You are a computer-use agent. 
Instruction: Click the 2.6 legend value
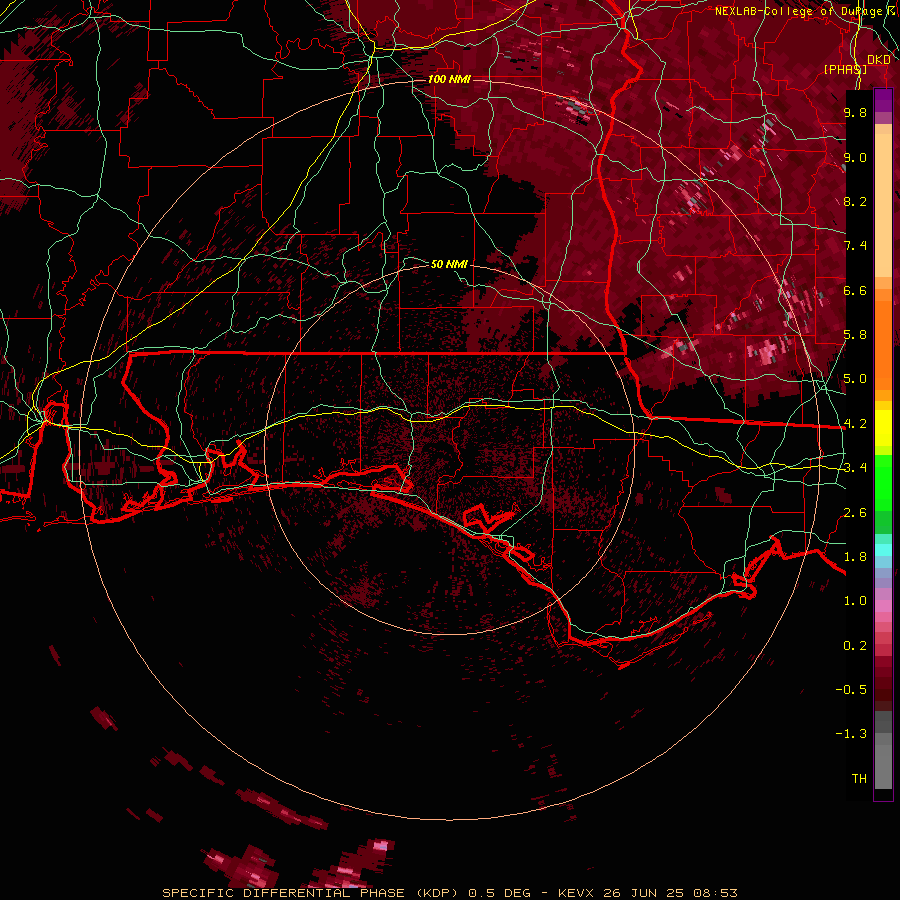(855, 513)
